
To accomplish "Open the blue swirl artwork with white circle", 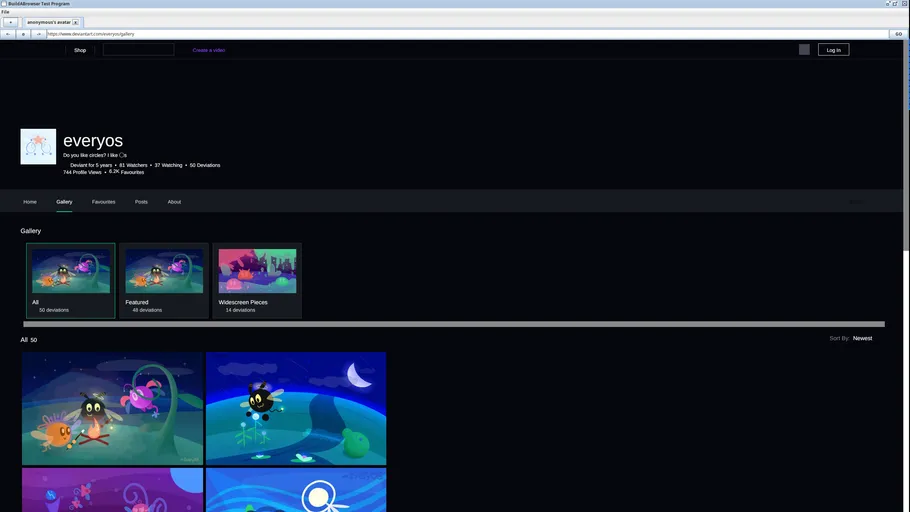I will point(296,490).
